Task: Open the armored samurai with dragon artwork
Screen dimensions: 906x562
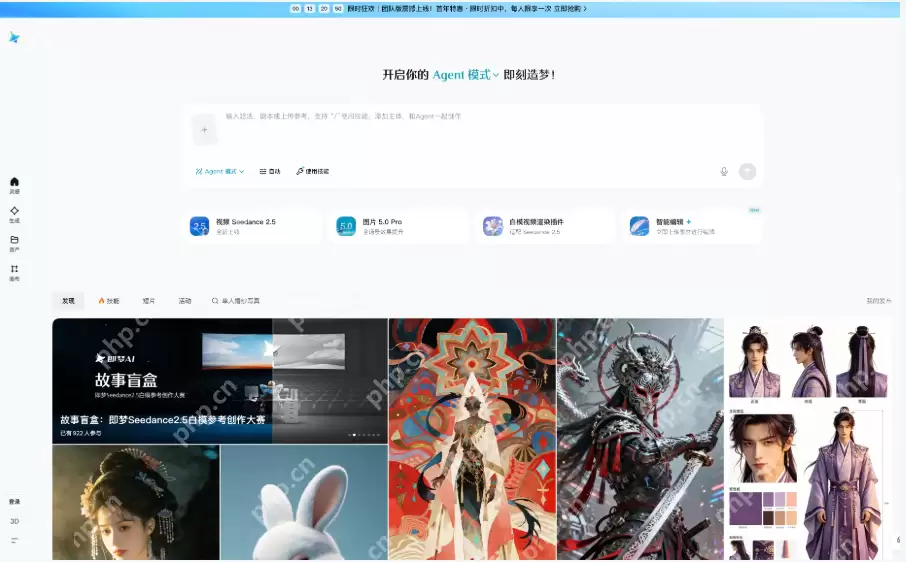Action: click(x=640, y=439)
